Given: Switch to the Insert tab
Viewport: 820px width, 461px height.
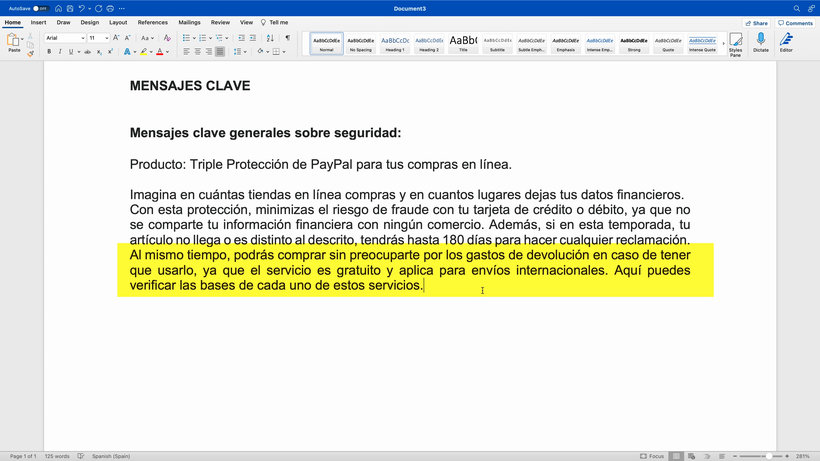Looking at the screenshot, I should click(38, 22).
